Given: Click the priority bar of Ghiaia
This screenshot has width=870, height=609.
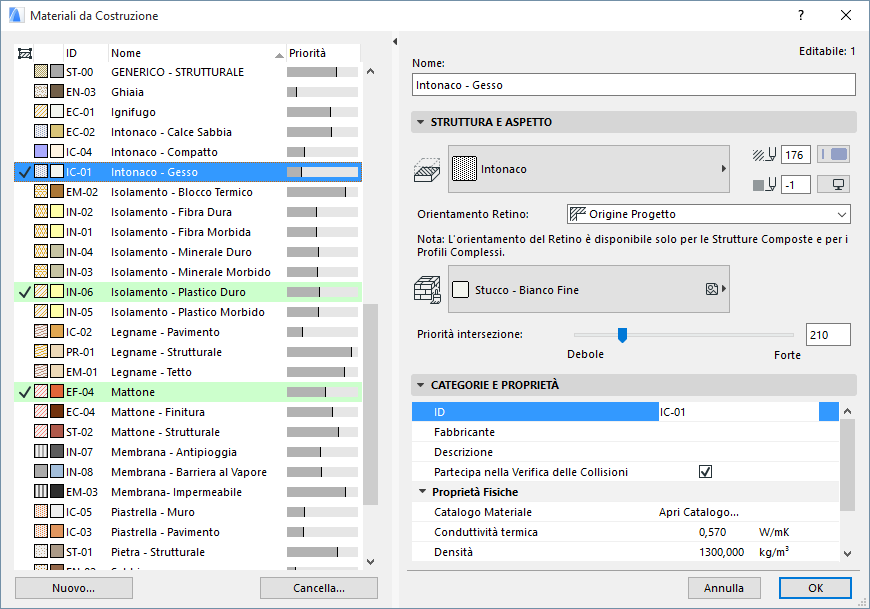Looking at the screenshot, I should pos(322,92).
